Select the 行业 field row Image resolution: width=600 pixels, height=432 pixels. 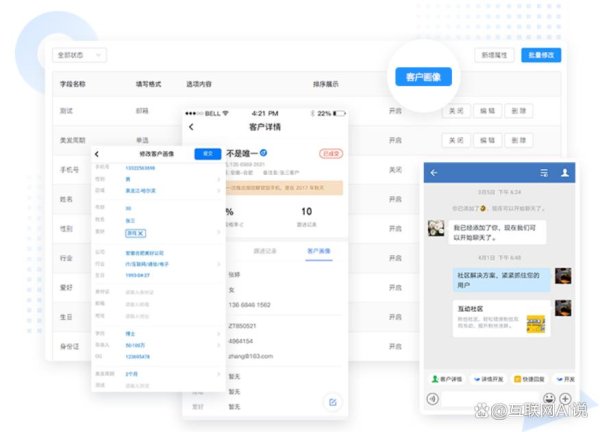pos(66,258)
